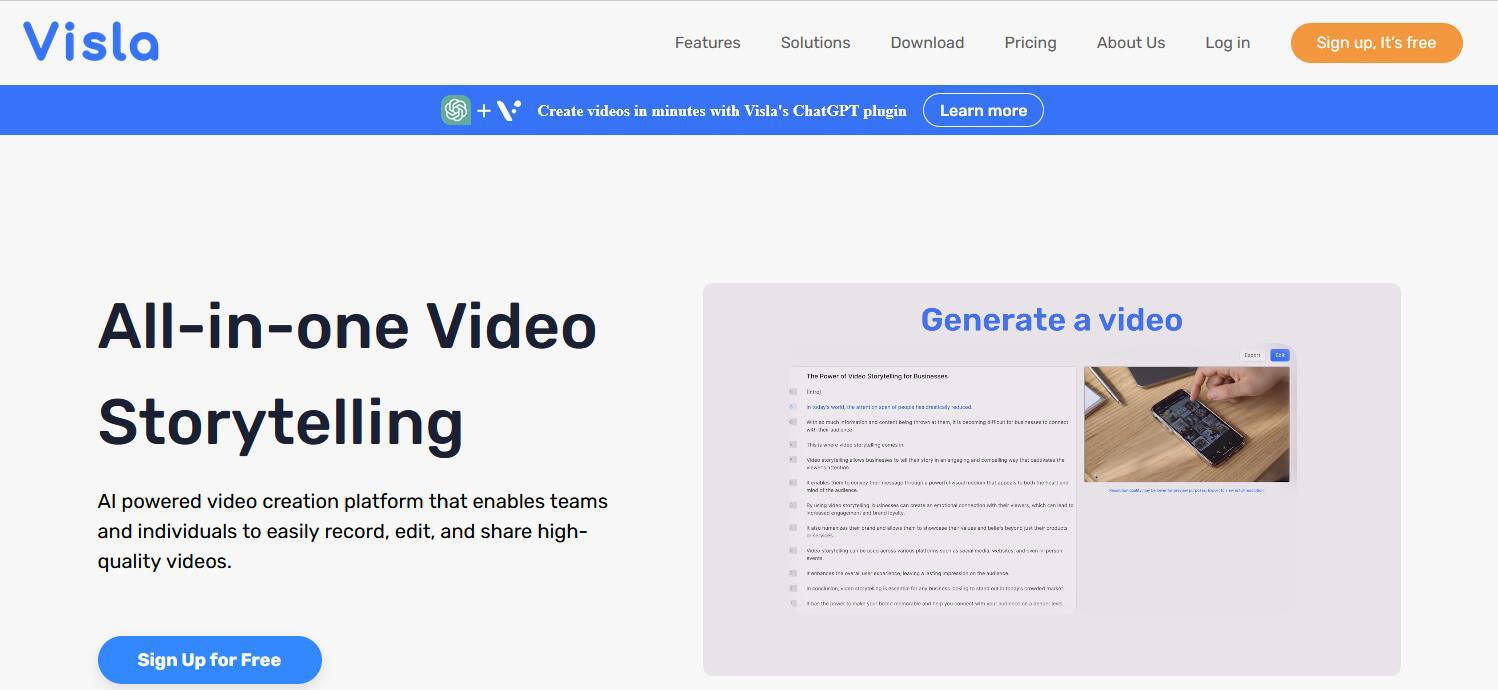The width and height of the screenshot is (1498, 690).
Task: Click the blue Edit button in the preview
Action: pyautogui.click(x=1279, y=355)
